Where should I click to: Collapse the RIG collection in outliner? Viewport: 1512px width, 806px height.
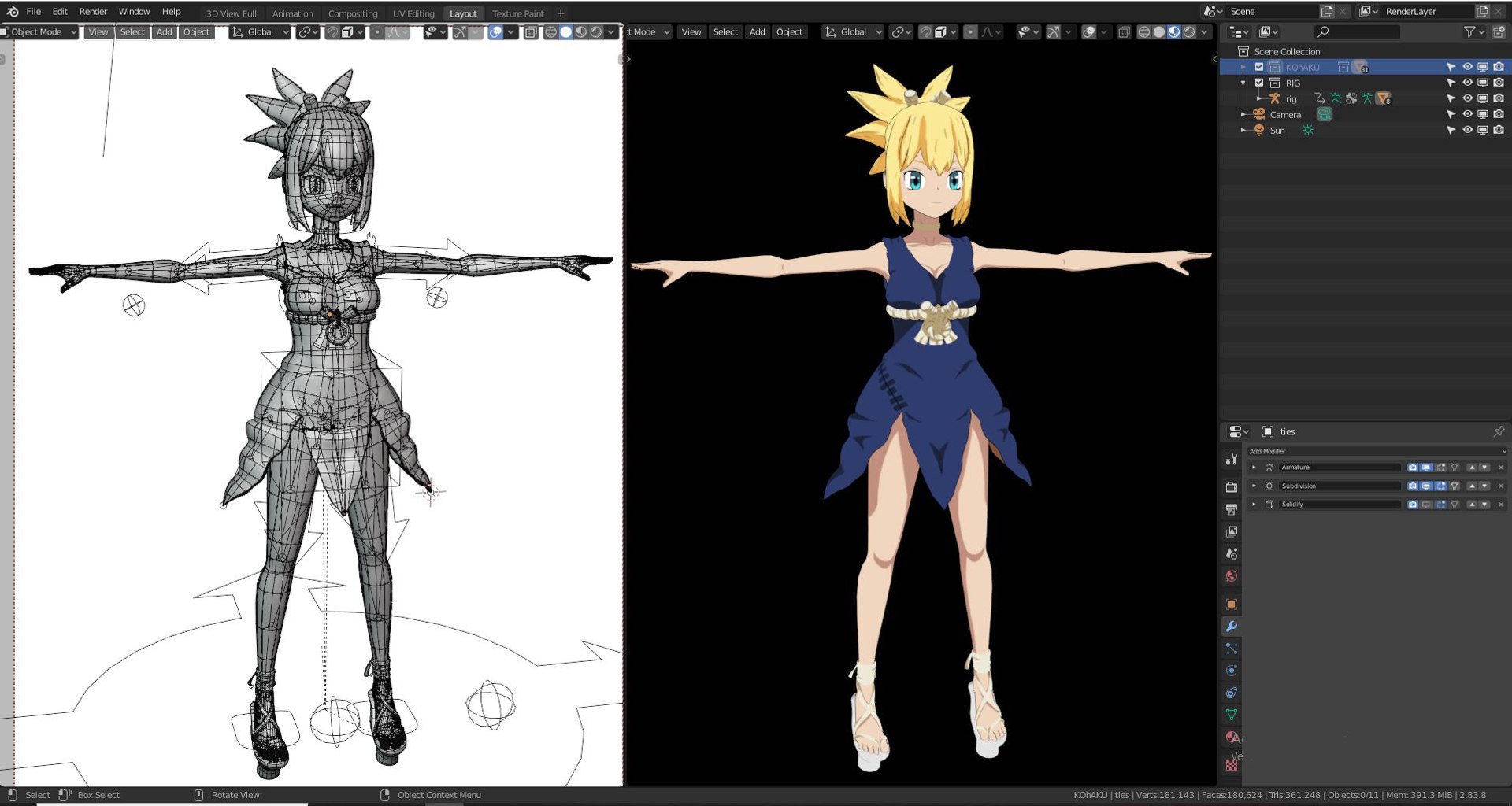point(1243,83)
